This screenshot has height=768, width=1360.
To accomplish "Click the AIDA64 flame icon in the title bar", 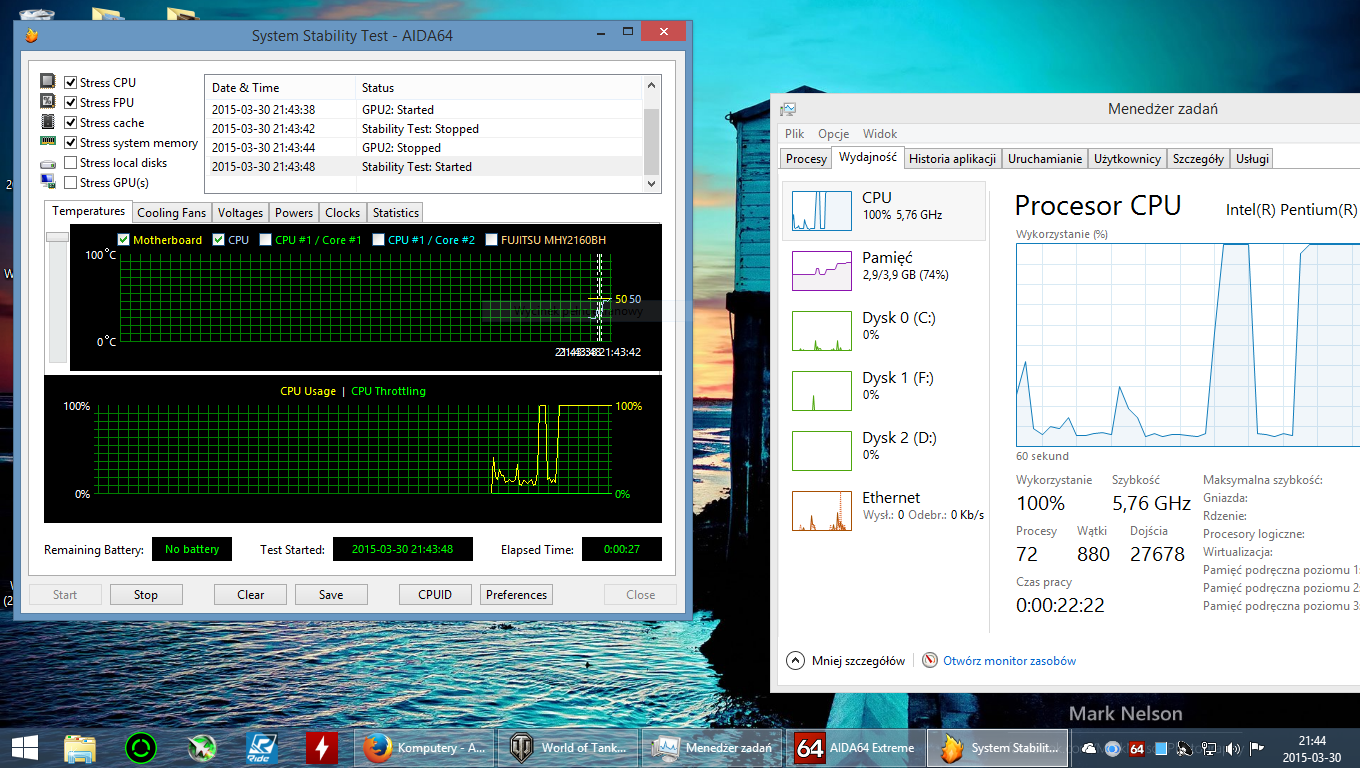I will [31, 35].
